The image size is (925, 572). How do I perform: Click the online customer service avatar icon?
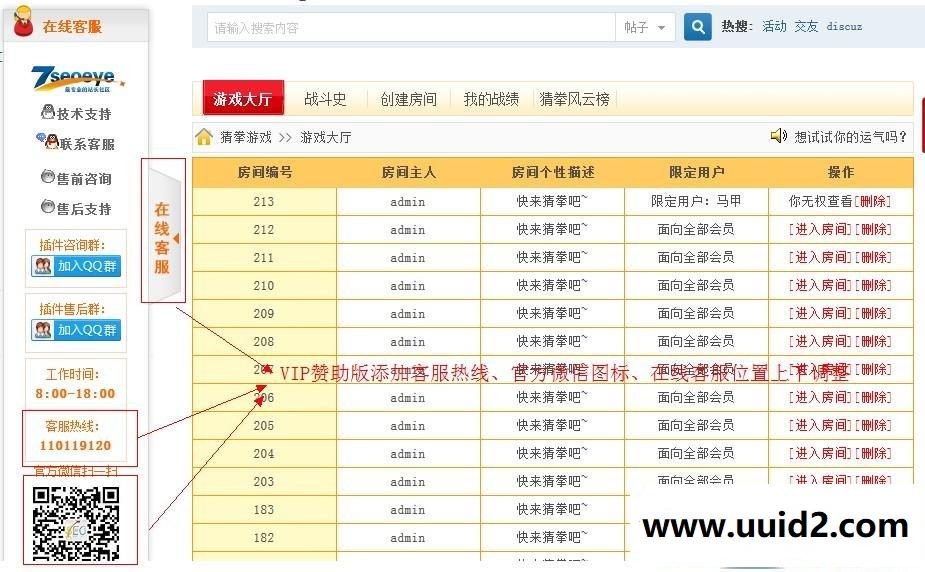pos(23,21)
